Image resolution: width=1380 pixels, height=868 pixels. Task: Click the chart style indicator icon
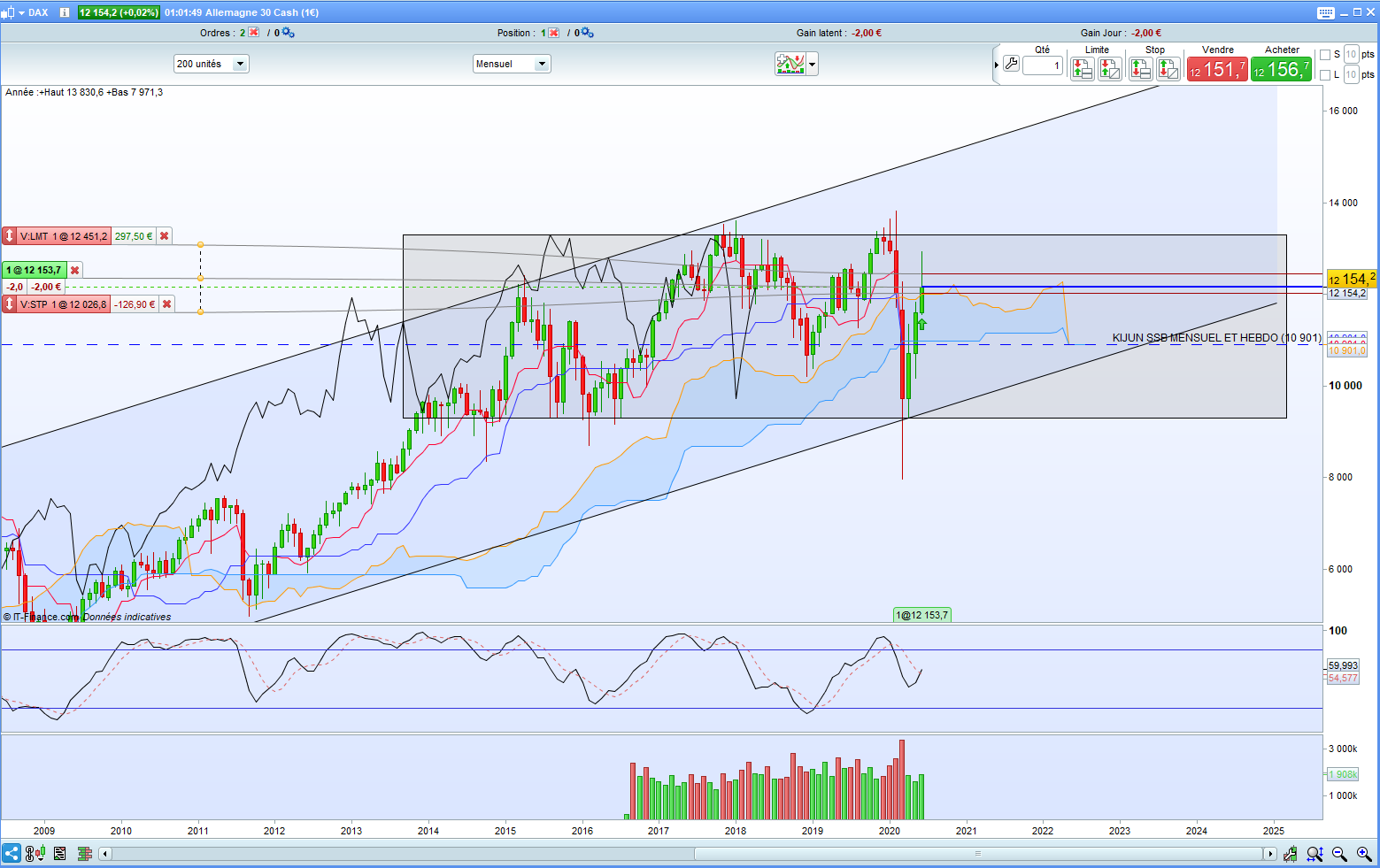click(x=790, y=64)
